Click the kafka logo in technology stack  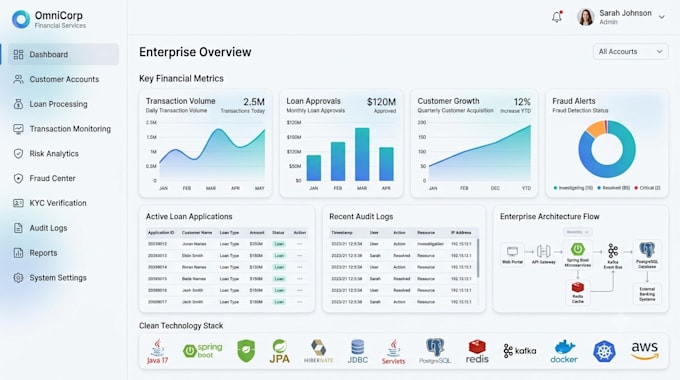tap(520, 351)
